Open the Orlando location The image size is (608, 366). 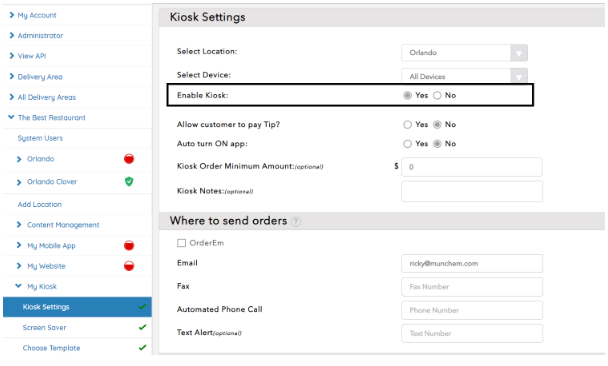coord(40,159)
